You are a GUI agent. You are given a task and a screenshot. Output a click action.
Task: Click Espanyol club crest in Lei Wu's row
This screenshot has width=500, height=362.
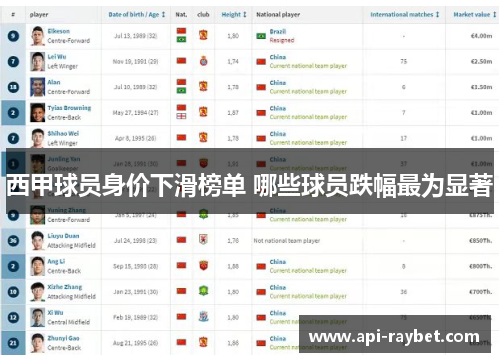pos(203,61)
